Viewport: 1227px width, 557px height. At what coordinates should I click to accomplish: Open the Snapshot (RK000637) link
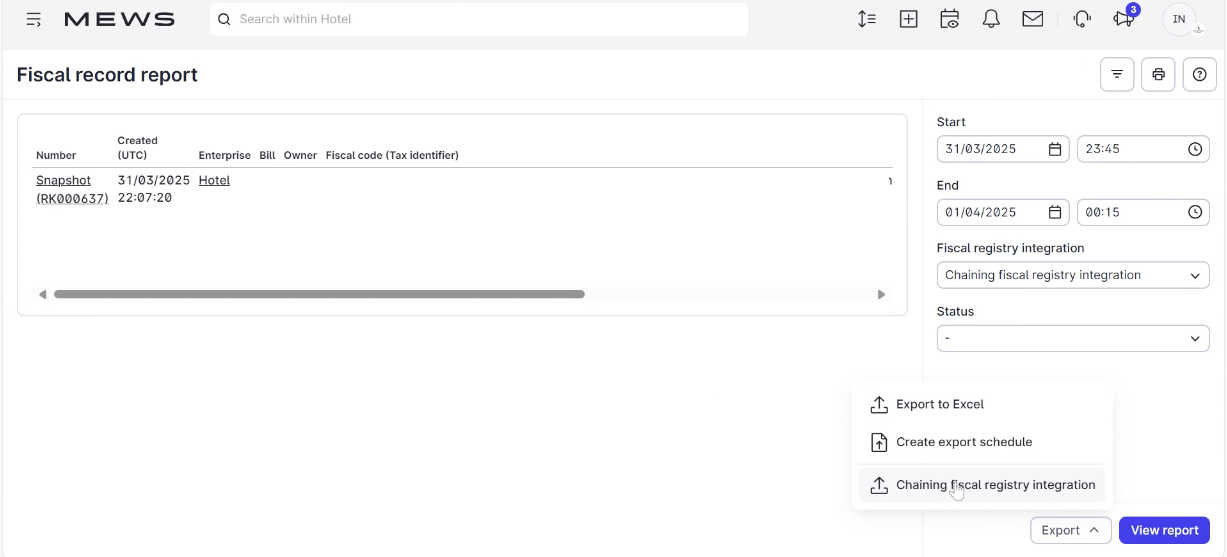pyautogui.click(x=72, y=189)
